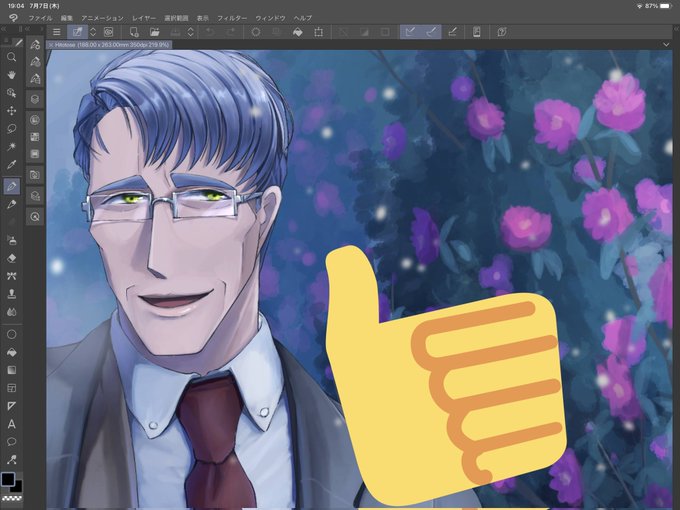Open the Tool Property palette icon

tap(35, 62)
